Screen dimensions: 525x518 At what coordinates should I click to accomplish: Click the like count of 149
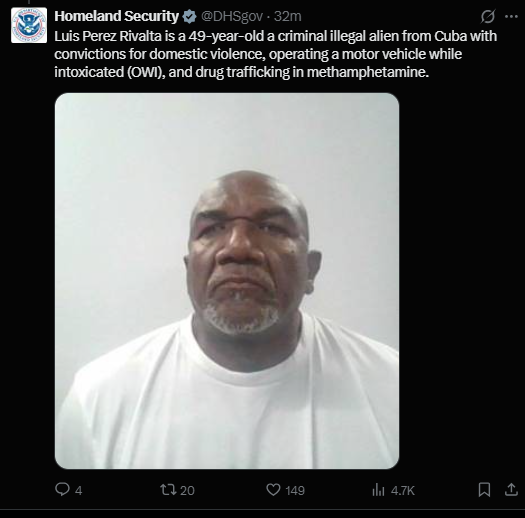(x=295, y=491)
